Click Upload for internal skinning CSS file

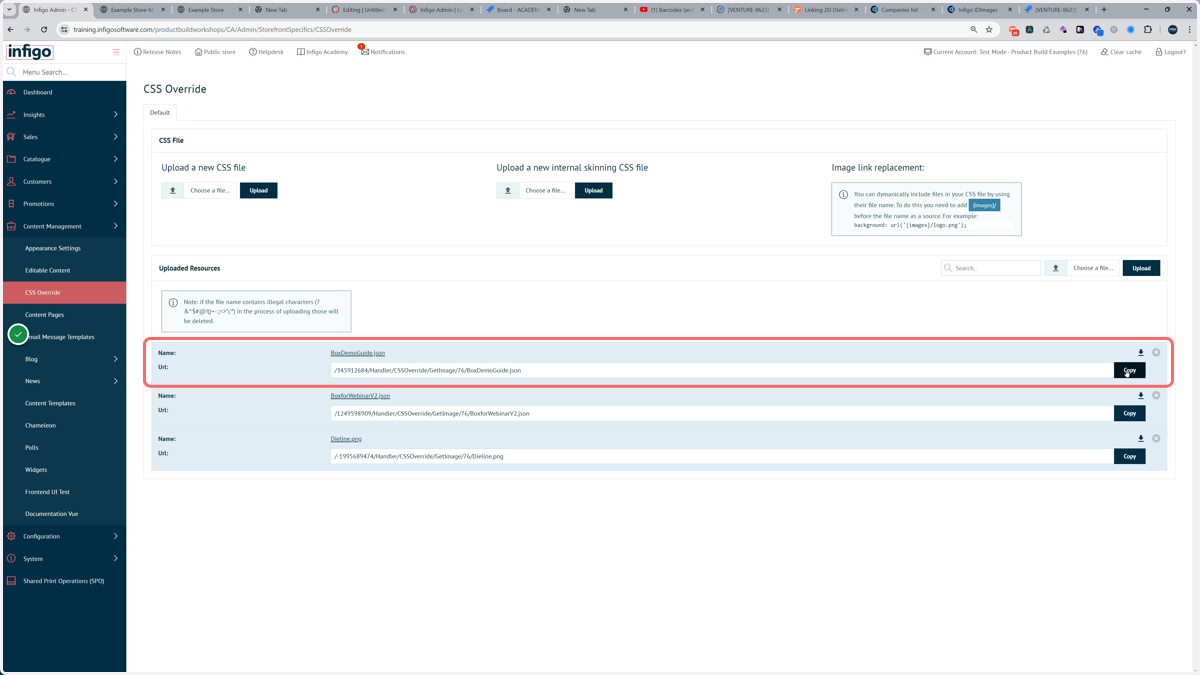tap(594, 190)
